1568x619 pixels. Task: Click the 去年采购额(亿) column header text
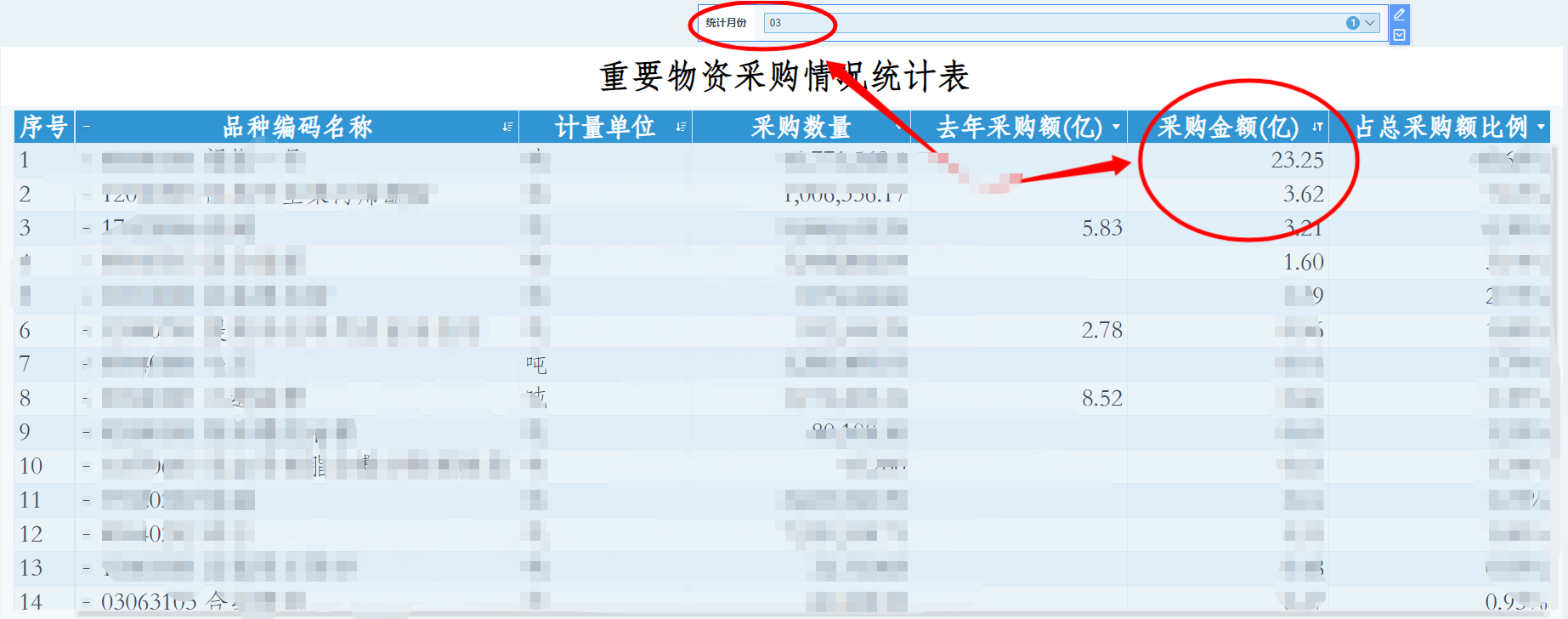[x=1019, y=127]
